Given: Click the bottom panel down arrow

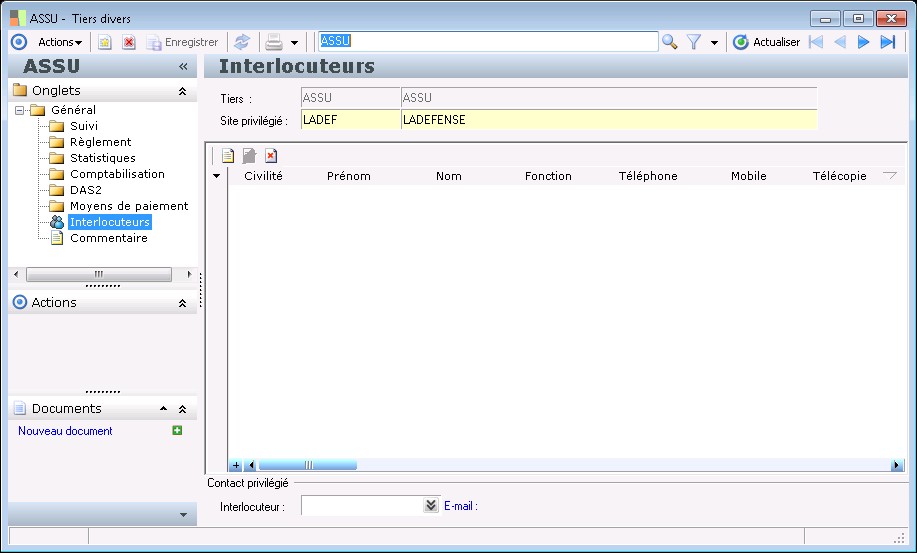Looking at the screenshot, I should pyautogui.click(x=184, y=515).
